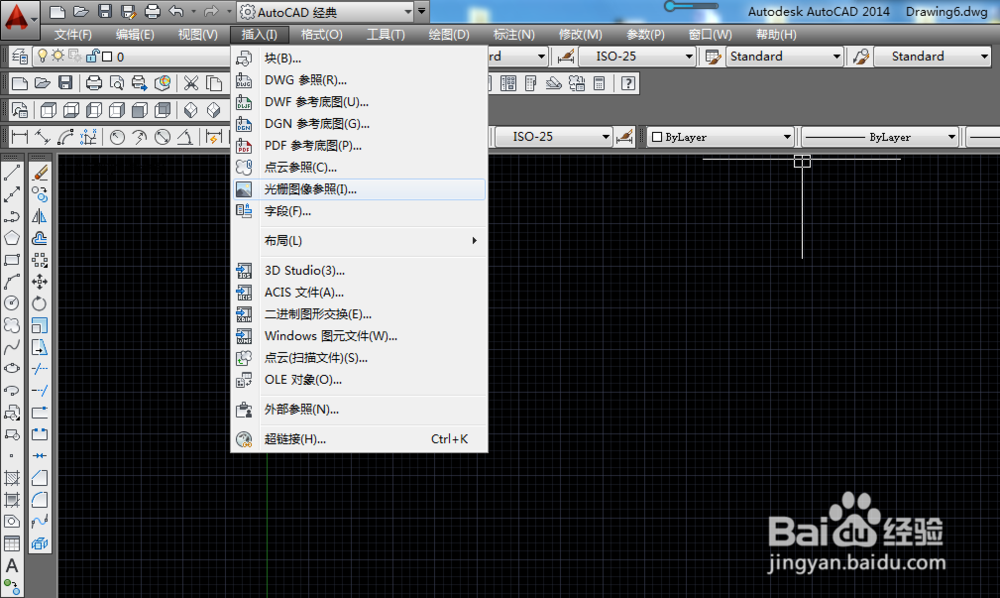This screenshot has width=1000, height=598.
Task: Click the Print Preview icon in standard toolbar
Action: 117,83
